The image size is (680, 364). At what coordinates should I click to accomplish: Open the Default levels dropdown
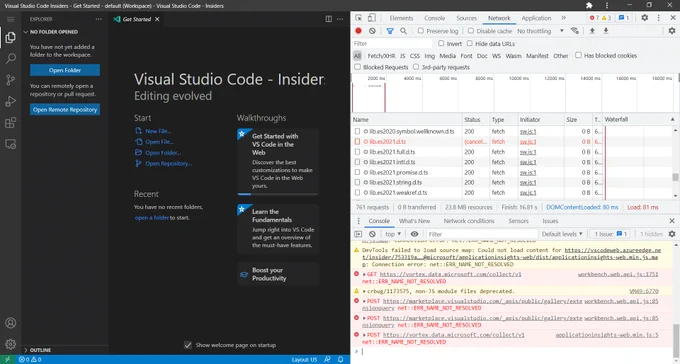click(x=562, y=234)
